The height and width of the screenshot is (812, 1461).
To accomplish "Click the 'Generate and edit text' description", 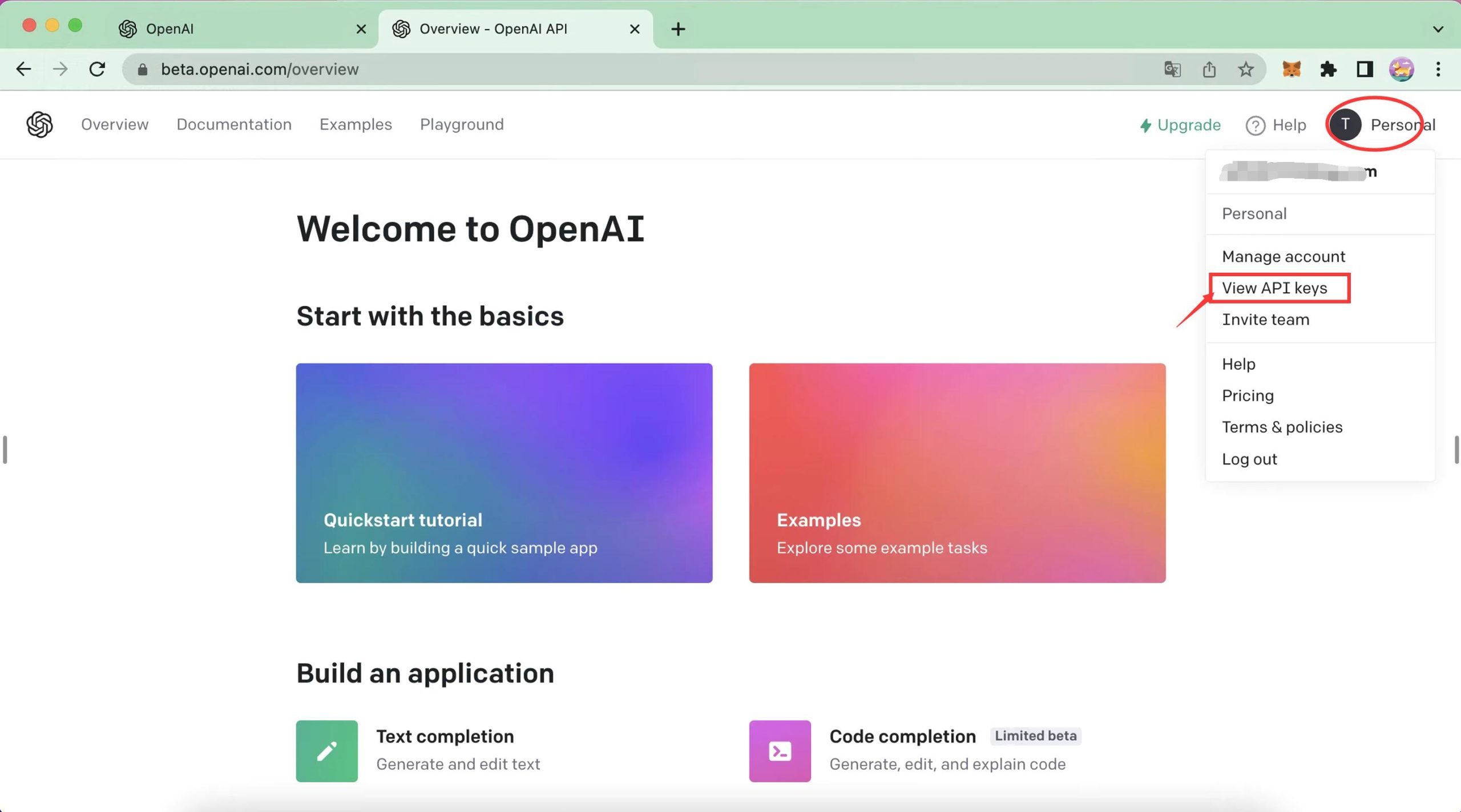I will (458, 763).
